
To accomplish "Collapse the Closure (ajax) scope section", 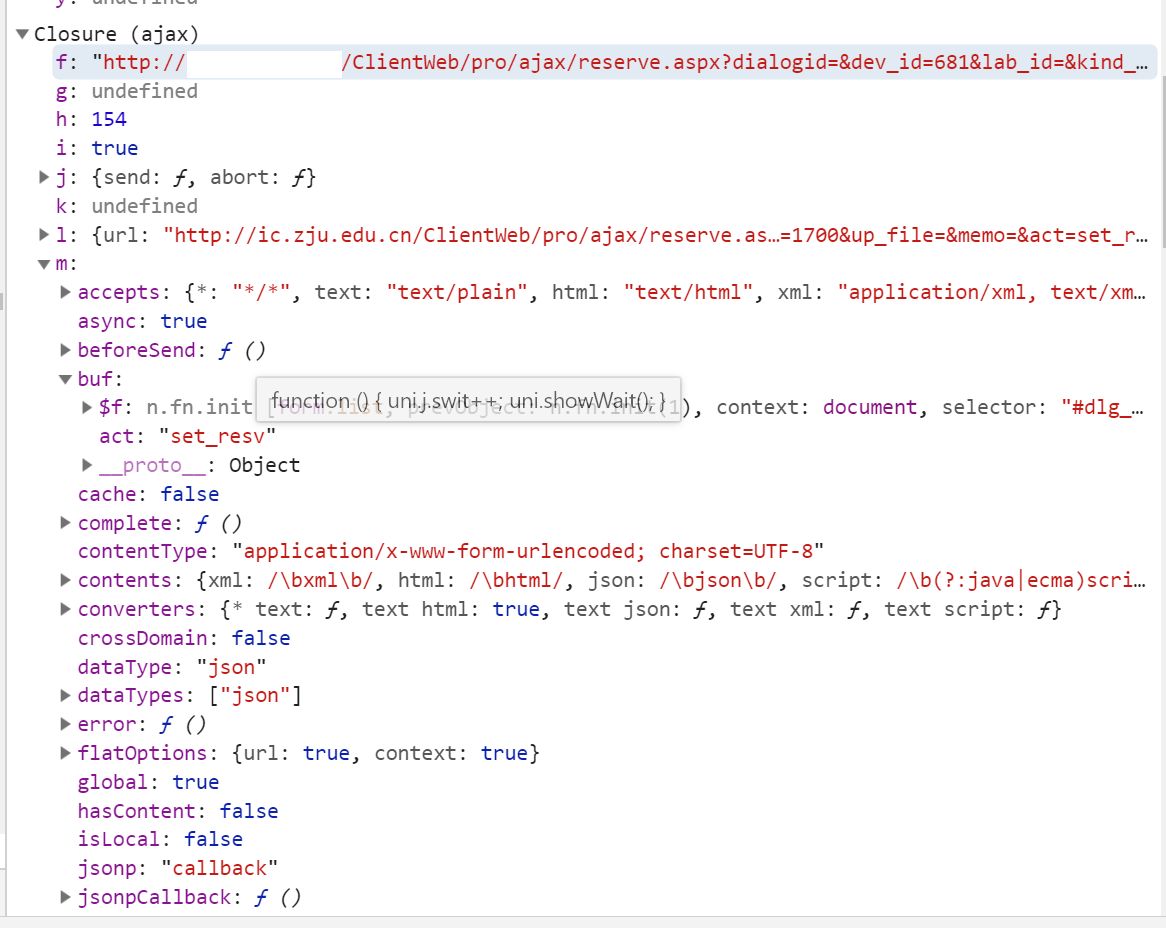I will tap(22, 34).
